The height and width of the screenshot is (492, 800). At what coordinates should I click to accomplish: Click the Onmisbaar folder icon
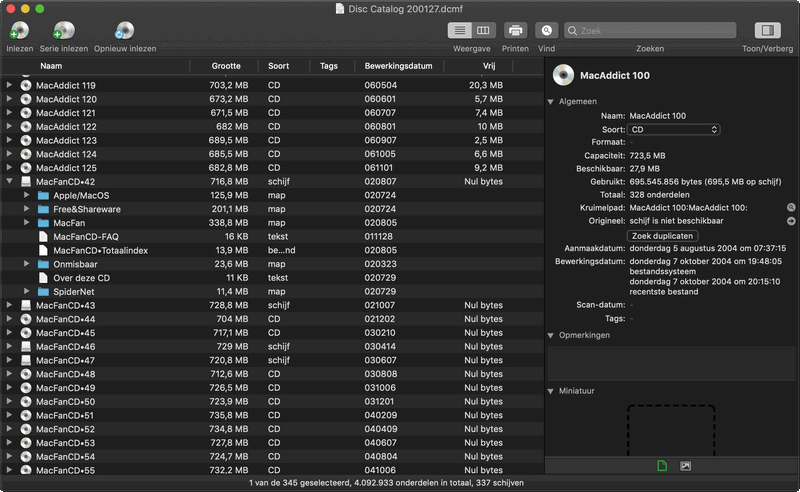pyautogui.click(x=43, y=264)
